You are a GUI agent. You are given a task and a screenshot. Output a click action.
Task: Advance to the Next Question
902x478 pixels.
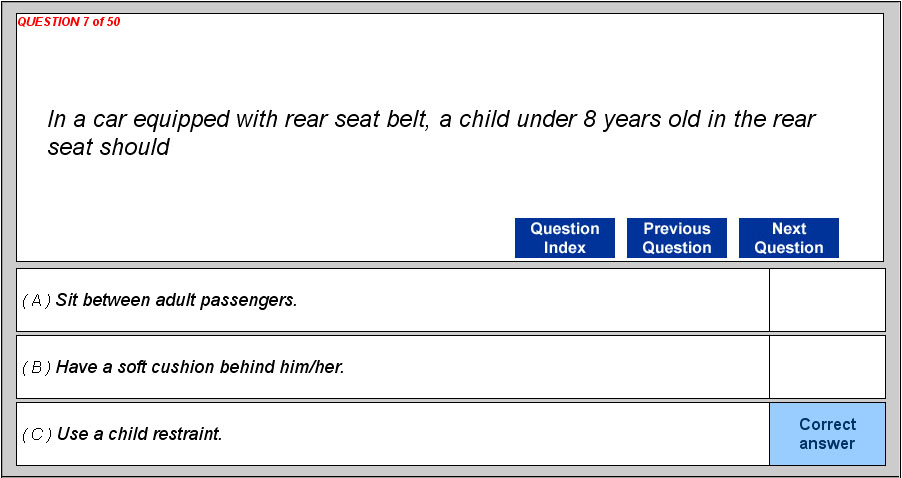tap(788, 238)
